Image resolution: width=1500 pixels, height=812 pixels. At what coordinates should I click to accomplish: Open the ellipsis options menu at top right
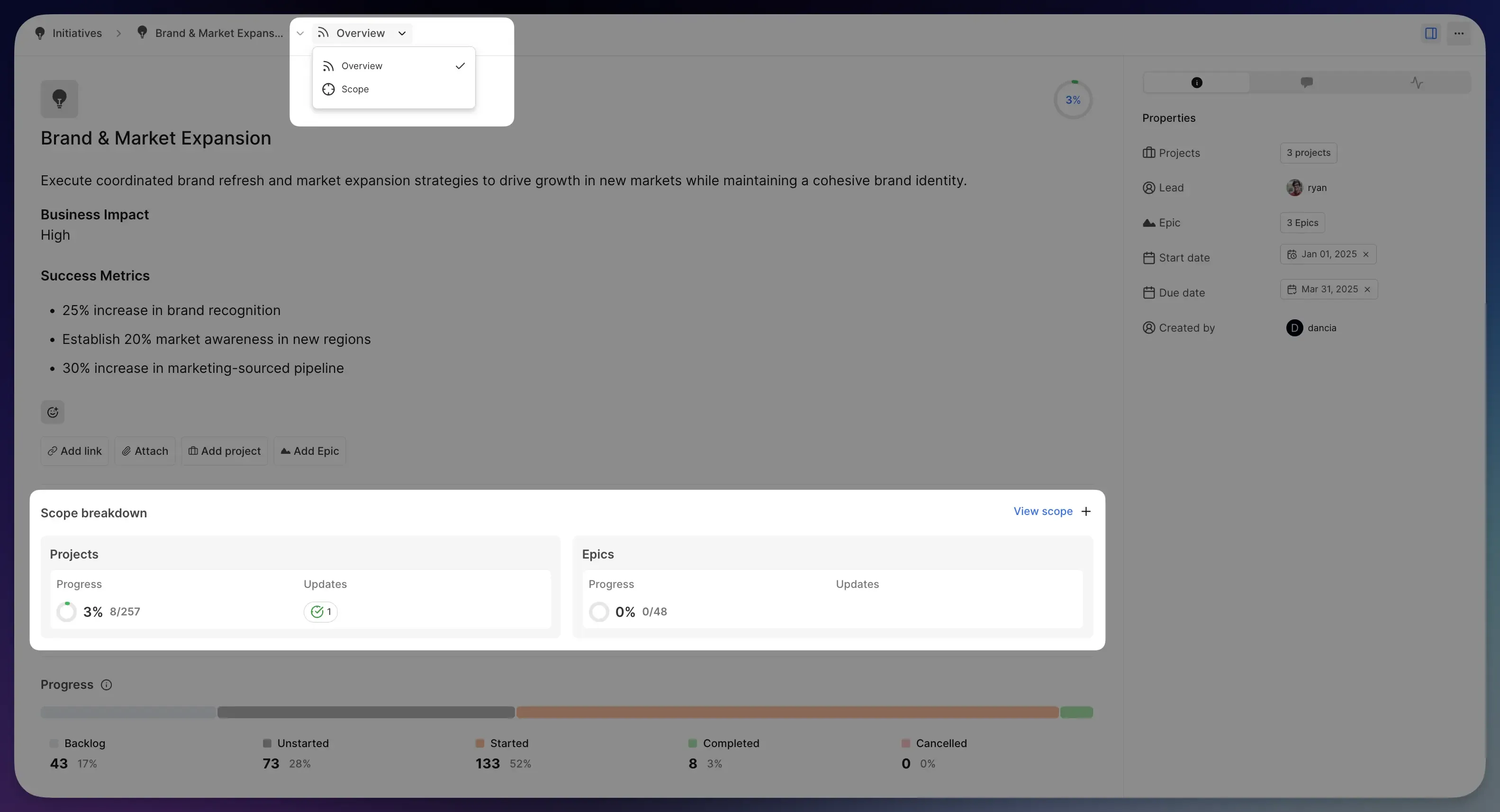coord(1460,33)
